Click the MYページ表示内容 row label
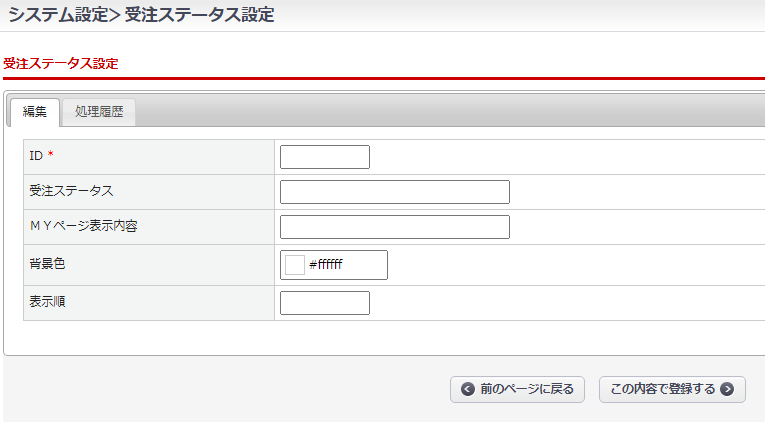The image size is (765, 422). pyautogui.click(x=83, y=226)
